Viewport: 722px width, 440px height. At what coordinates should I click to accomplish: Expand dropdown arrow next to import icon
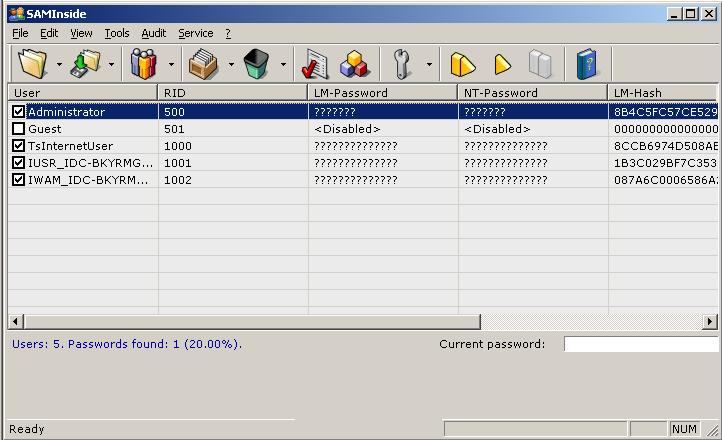point(111,64)
